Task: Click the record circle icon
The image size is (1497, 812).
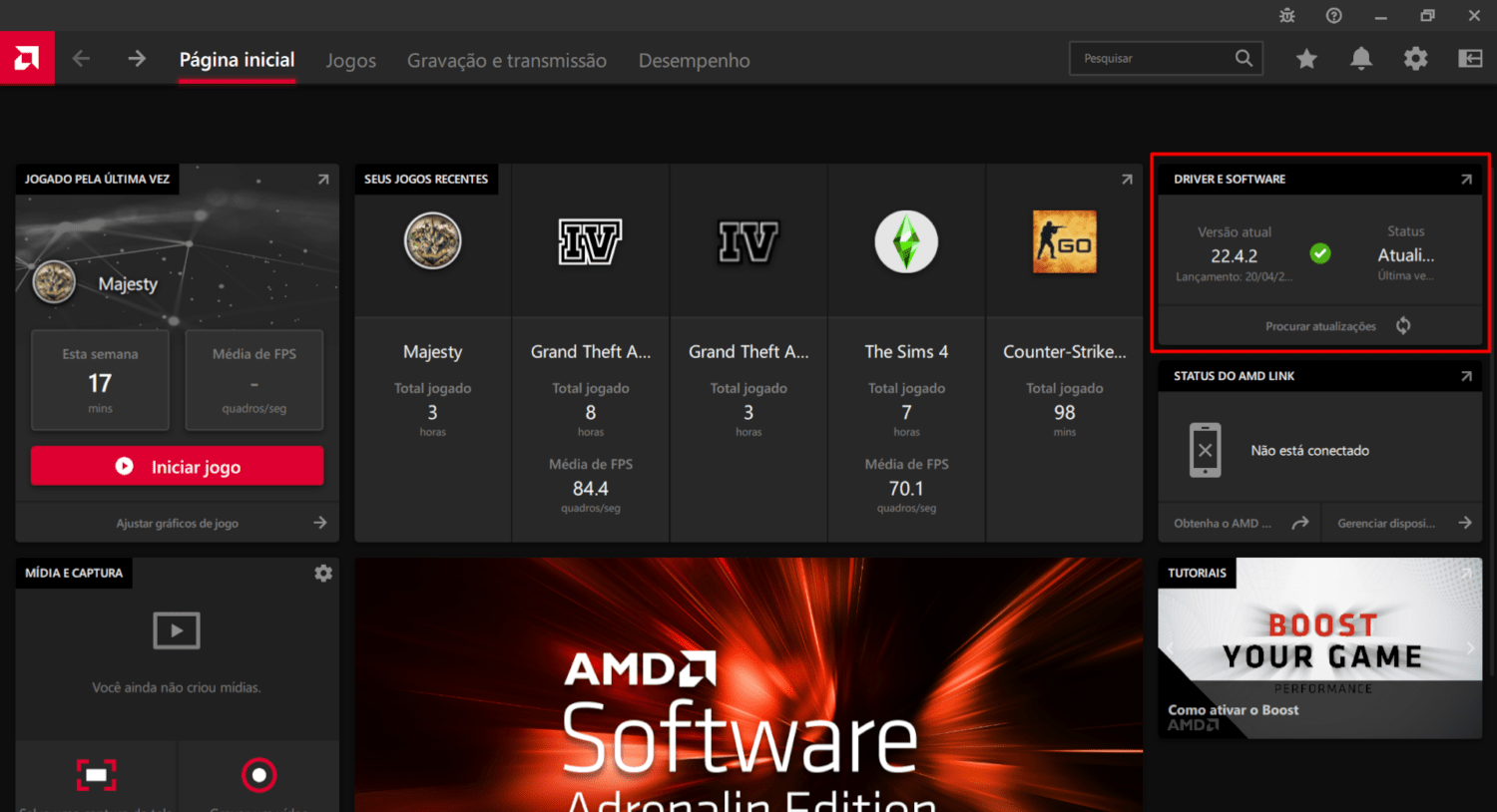Action: click(258, 775)
